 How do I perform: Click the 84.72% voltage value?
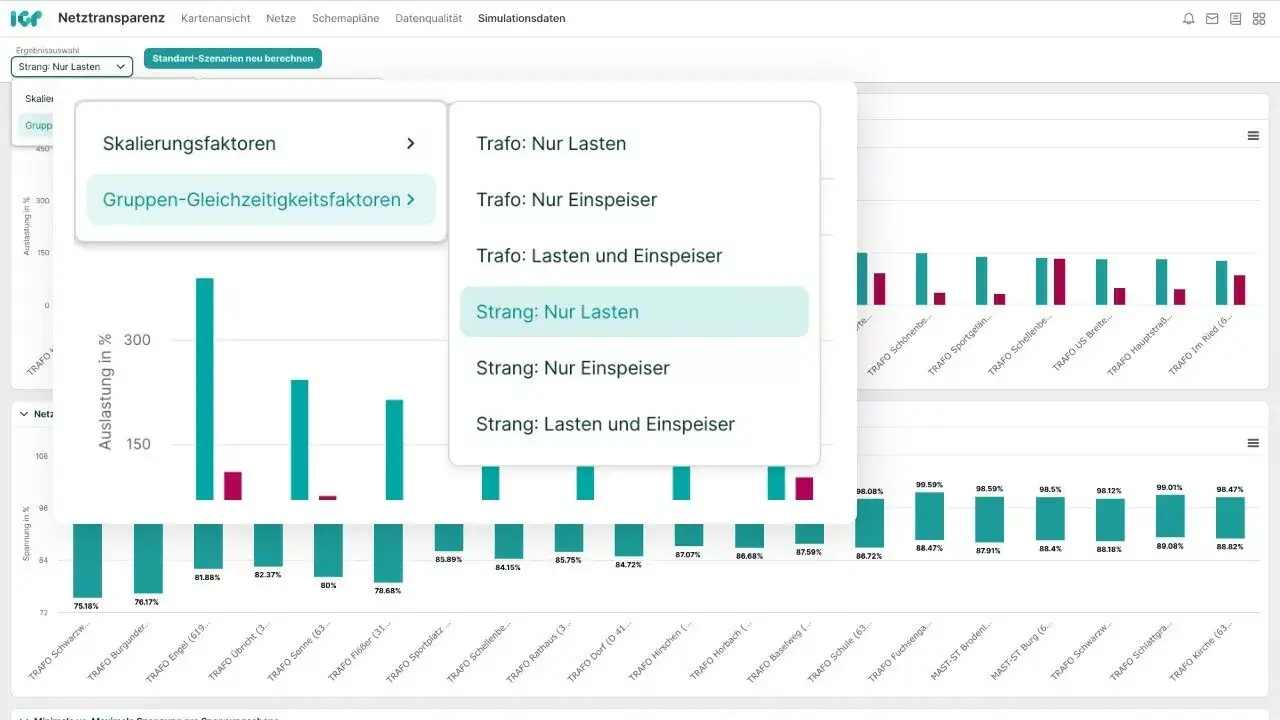tap(629, 564)
